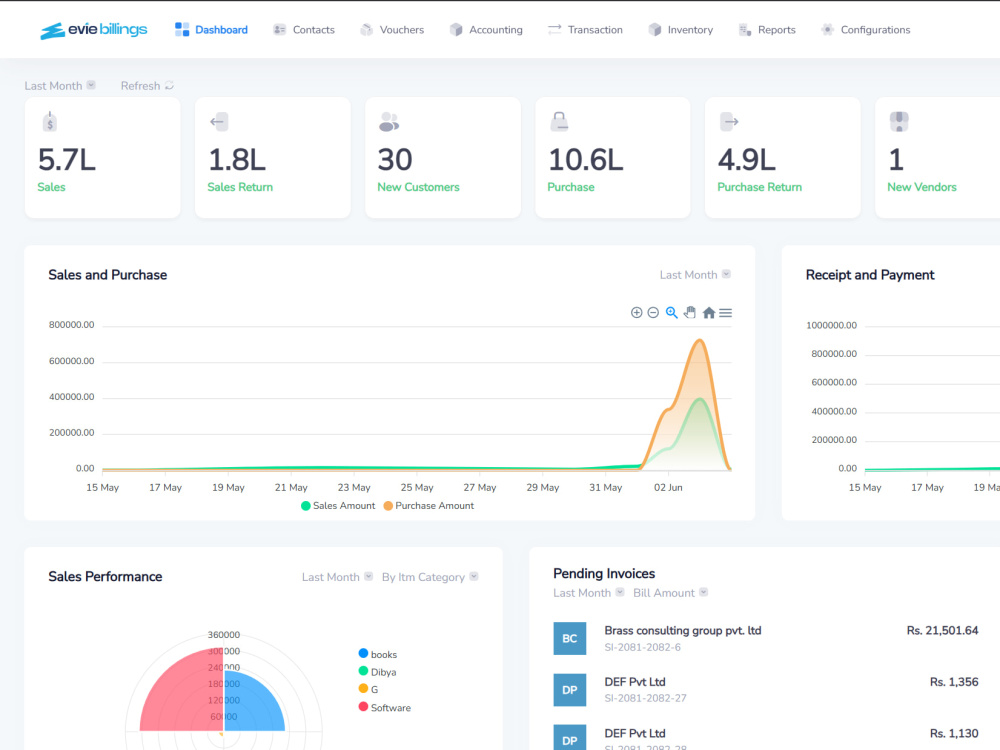Open the Purchase Return link
This screenshot has width=1000, height=750.
(x=760, y=187)
